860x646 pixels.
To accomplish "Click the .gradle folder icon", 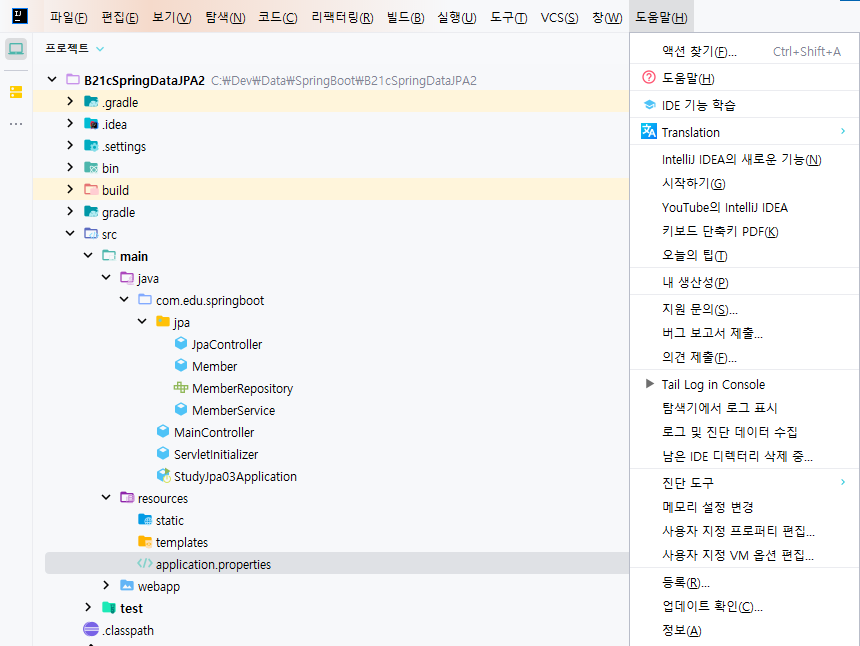I will coord(91,101).
